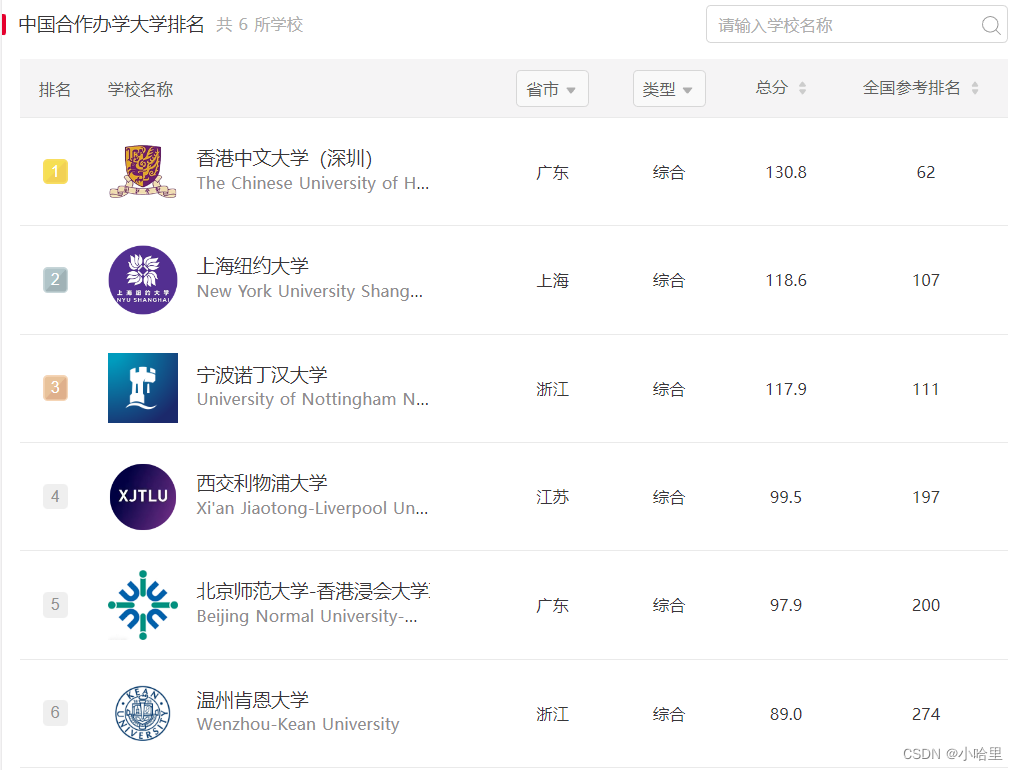The height and width of the screenshot is (770, 1018).
Task: Click the rank 4 badge
Action: point(55,497)
